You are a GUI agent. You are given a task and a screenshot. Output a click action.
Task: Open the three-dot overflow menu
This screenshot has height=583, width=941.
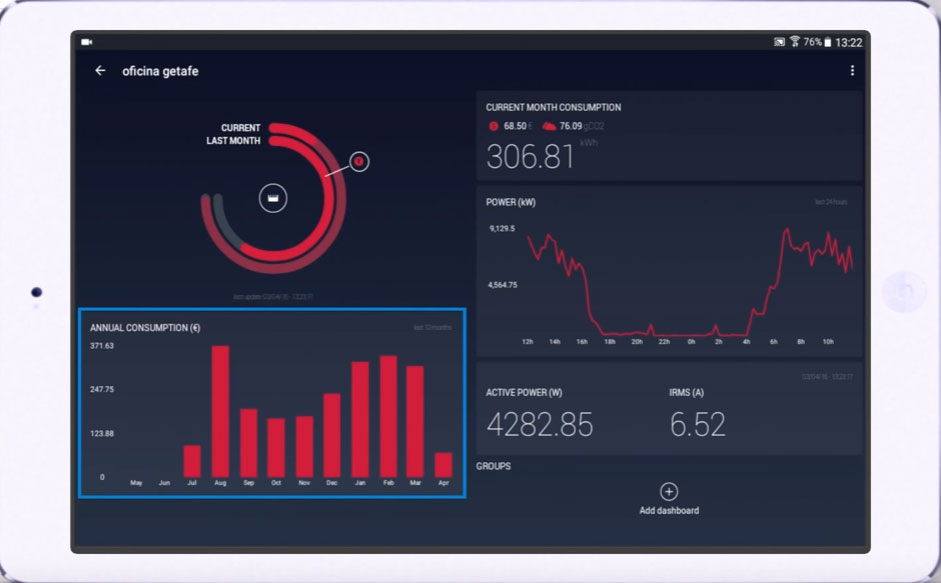point(852,71)
